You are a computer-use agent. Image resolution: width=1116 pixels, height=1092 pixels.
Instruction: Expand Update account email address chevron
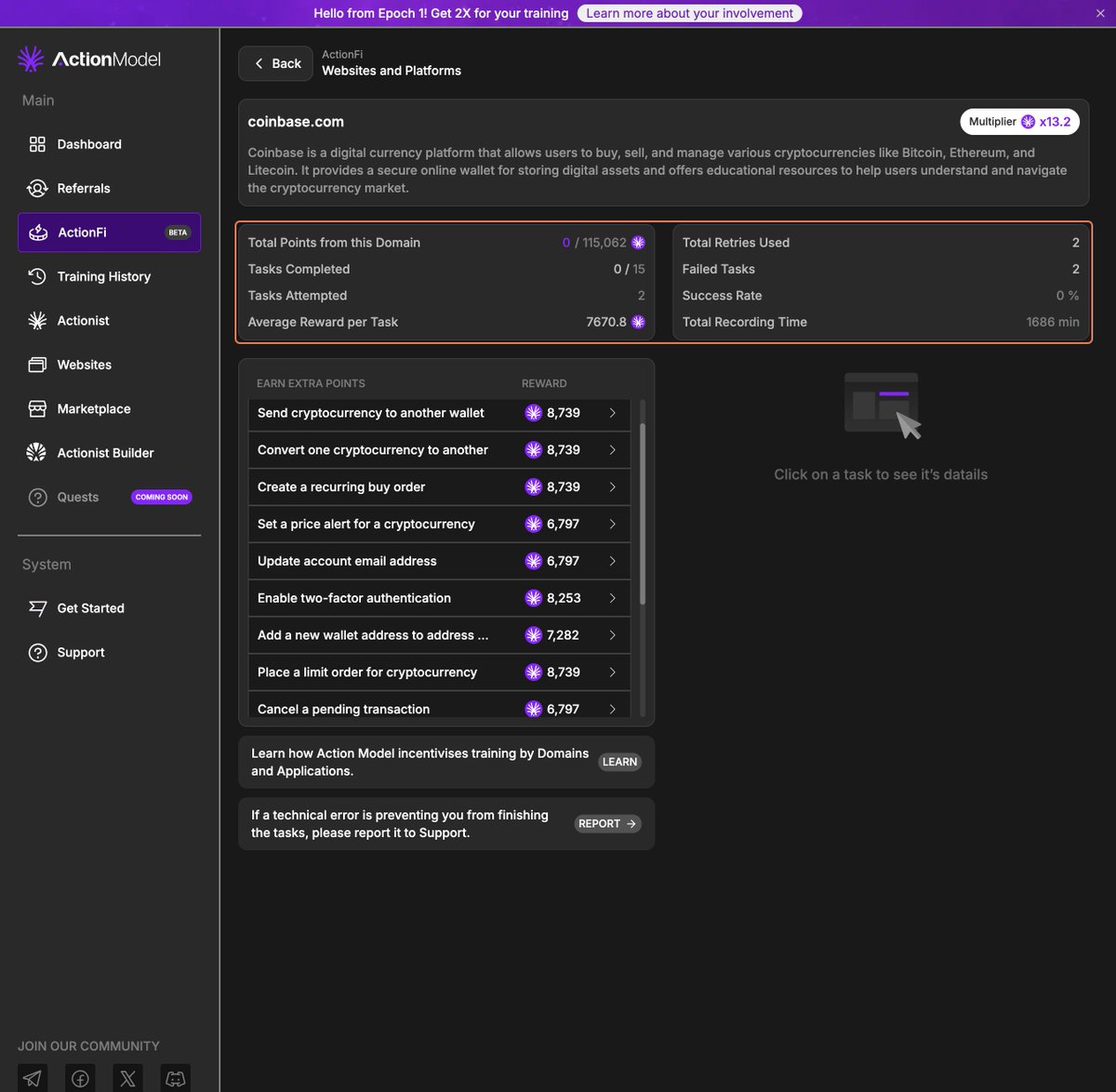(612, 561)
